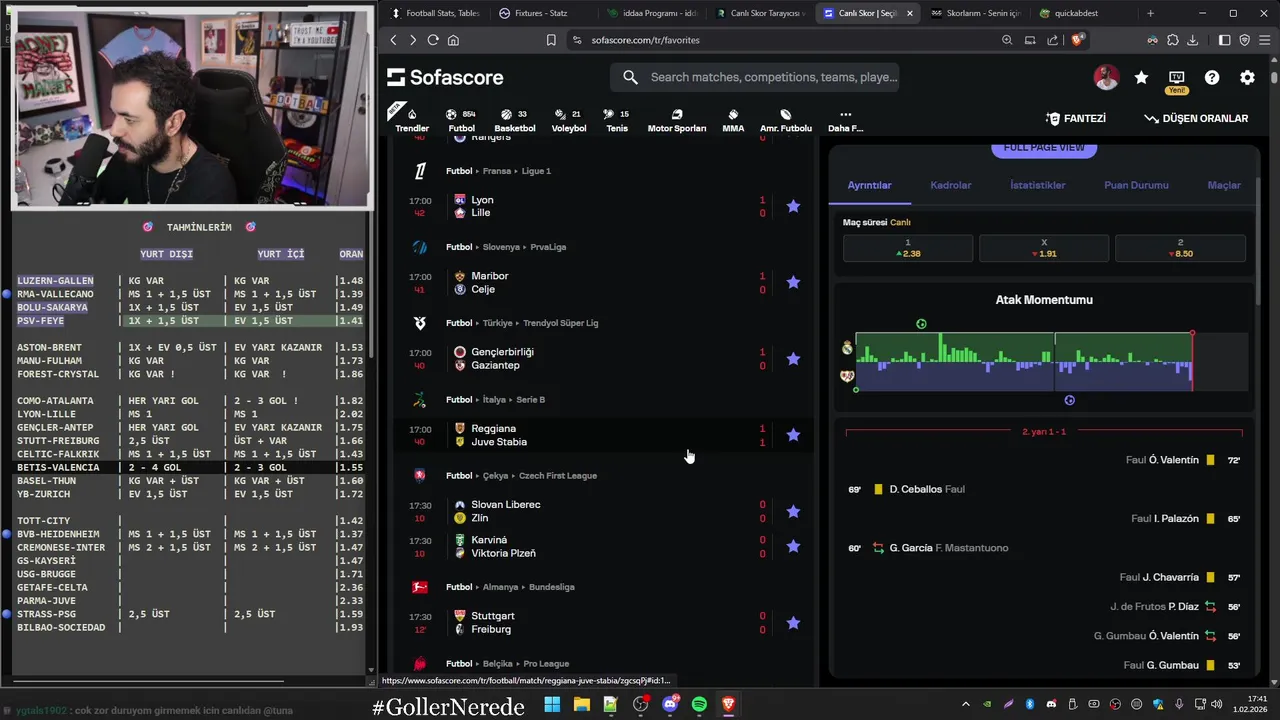Expand the Daha Fazla sports menu
The height and width of the screenshot is (720, 1280).
(x=845, y=120)
